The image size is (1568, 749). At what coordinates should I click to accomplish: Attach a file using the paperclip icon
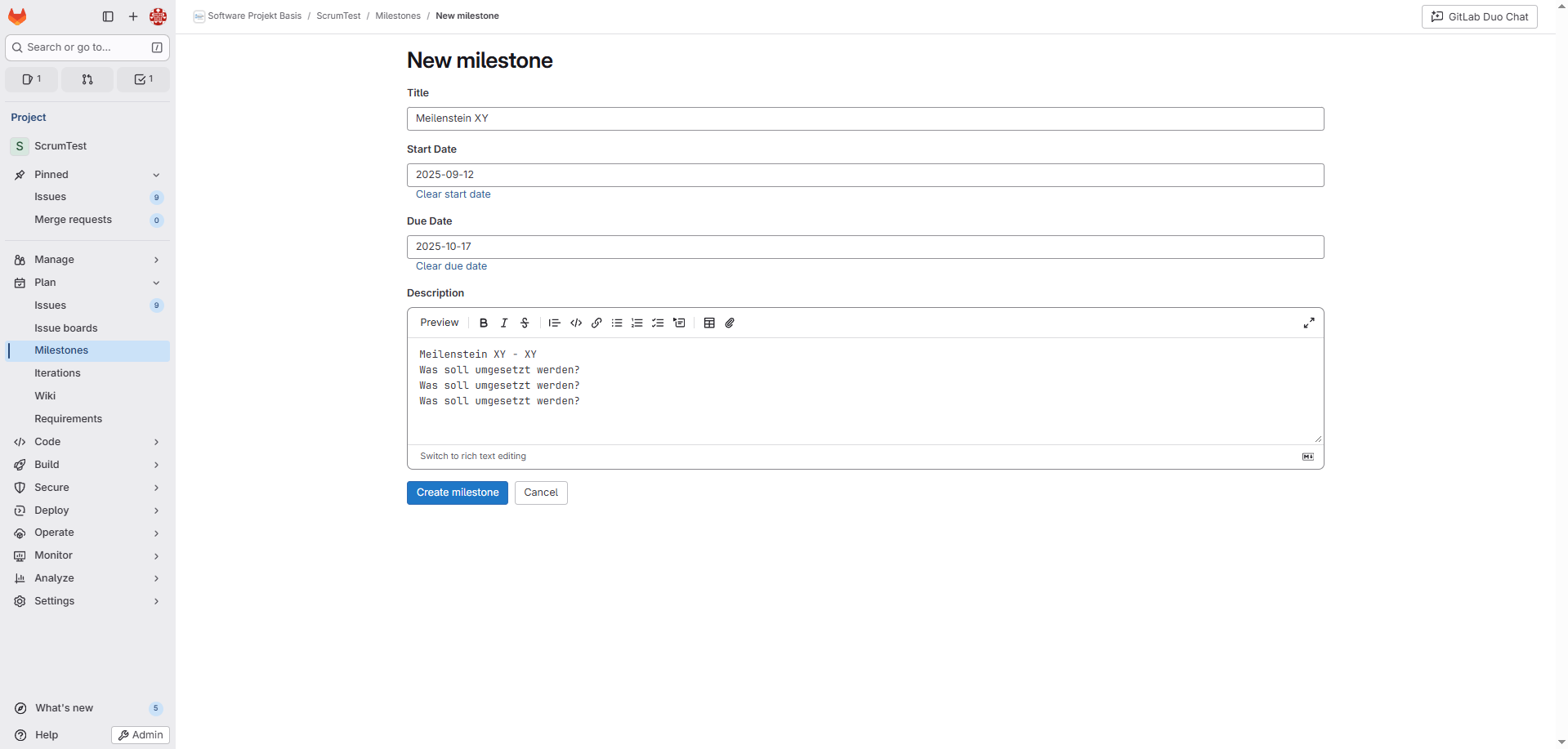(x=730, y=323)
